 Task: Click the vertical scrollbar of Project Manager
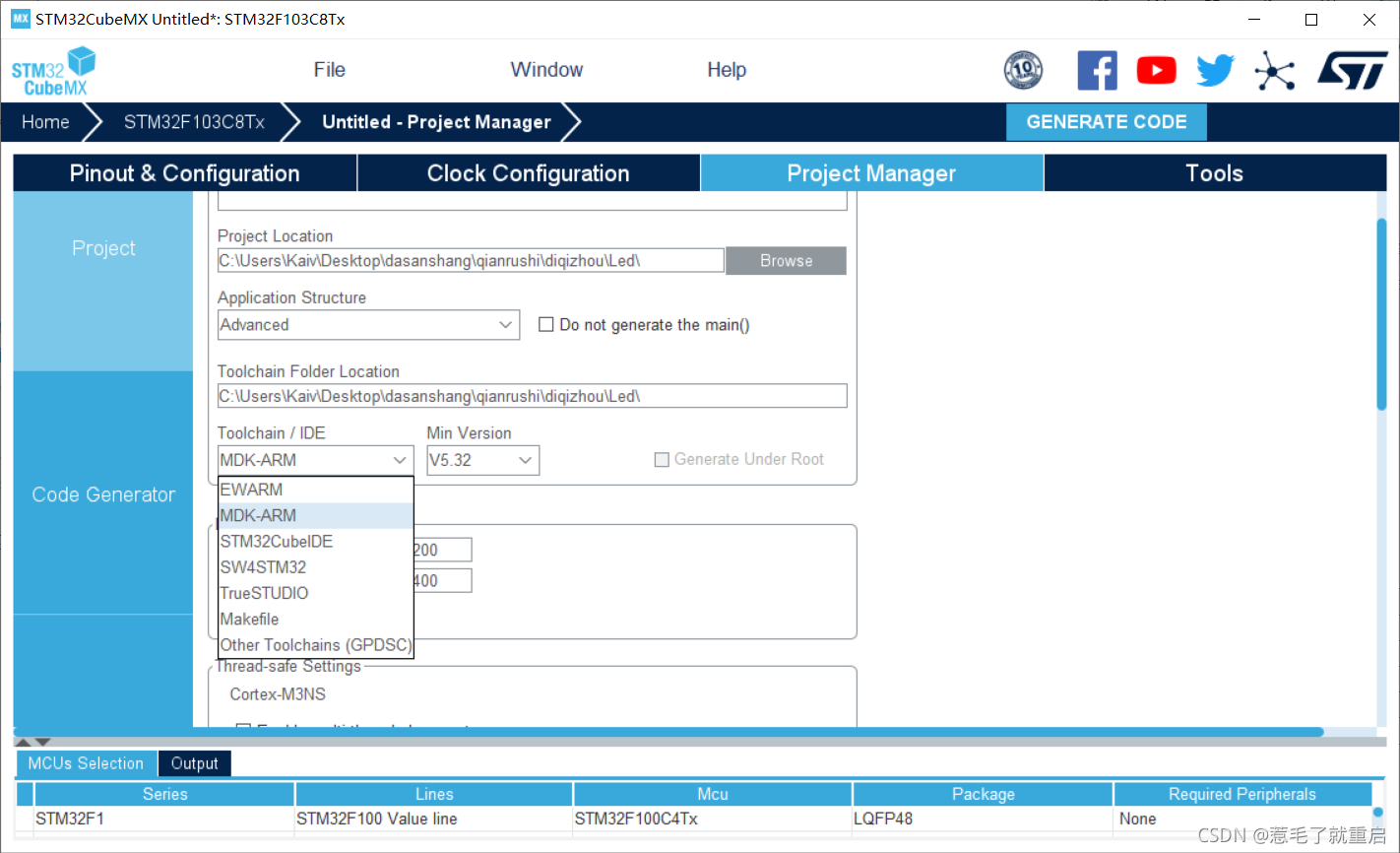[x=1381, y=313]
